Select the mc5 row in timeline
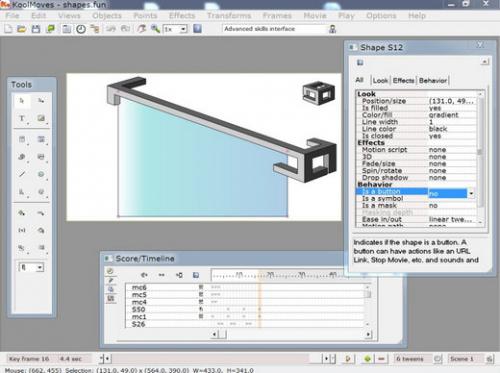Viewport: 500px width, 373px height. coord(245,295)
